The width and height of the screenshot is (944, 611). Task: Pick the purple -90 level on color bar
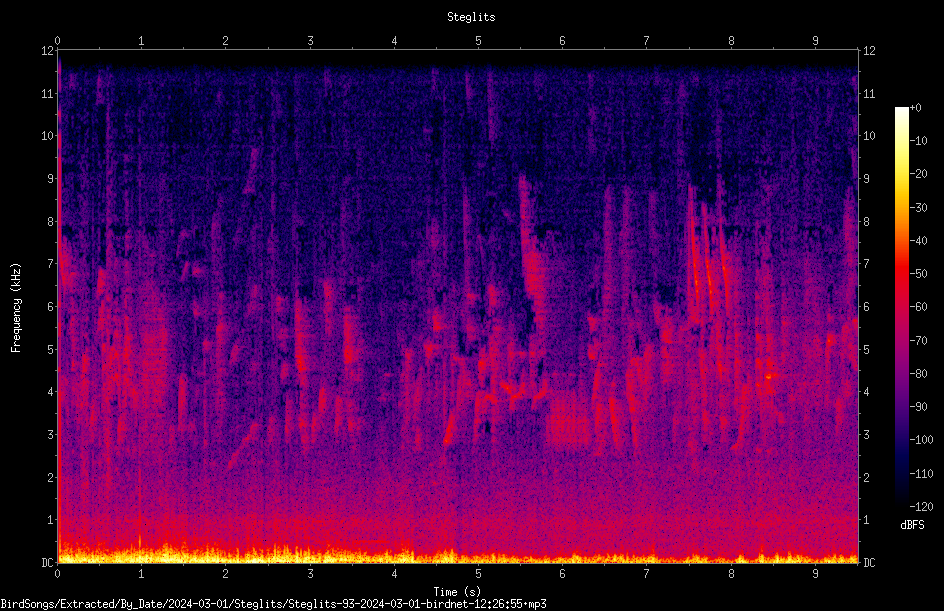coord(901,406)
